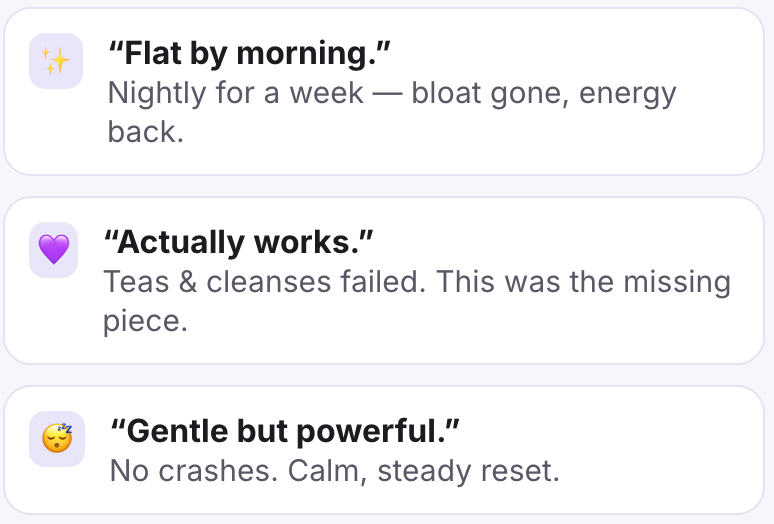Select the "Gentle but powerful." heading
The image size is (774, 524).
(x=284, y=432)
